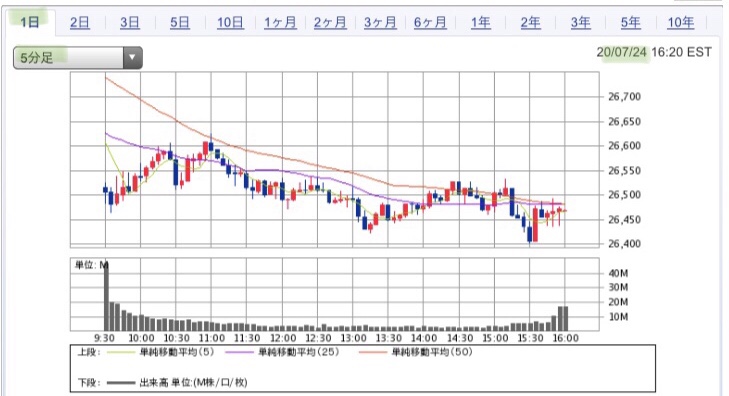The image size is (729, 396).
Task: Click the 単純移動平均(25) purple legend line
Action: click(240, 352)
